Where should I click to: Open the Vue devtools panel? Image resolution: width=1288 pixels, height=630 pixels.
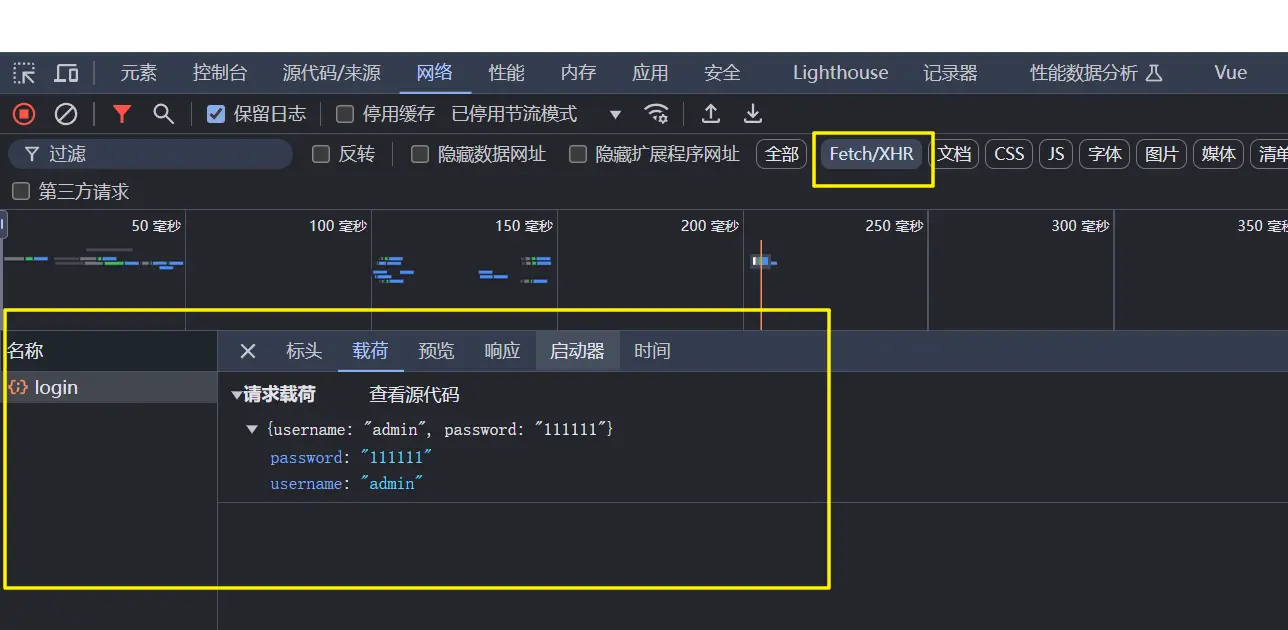coord(1231,73)
